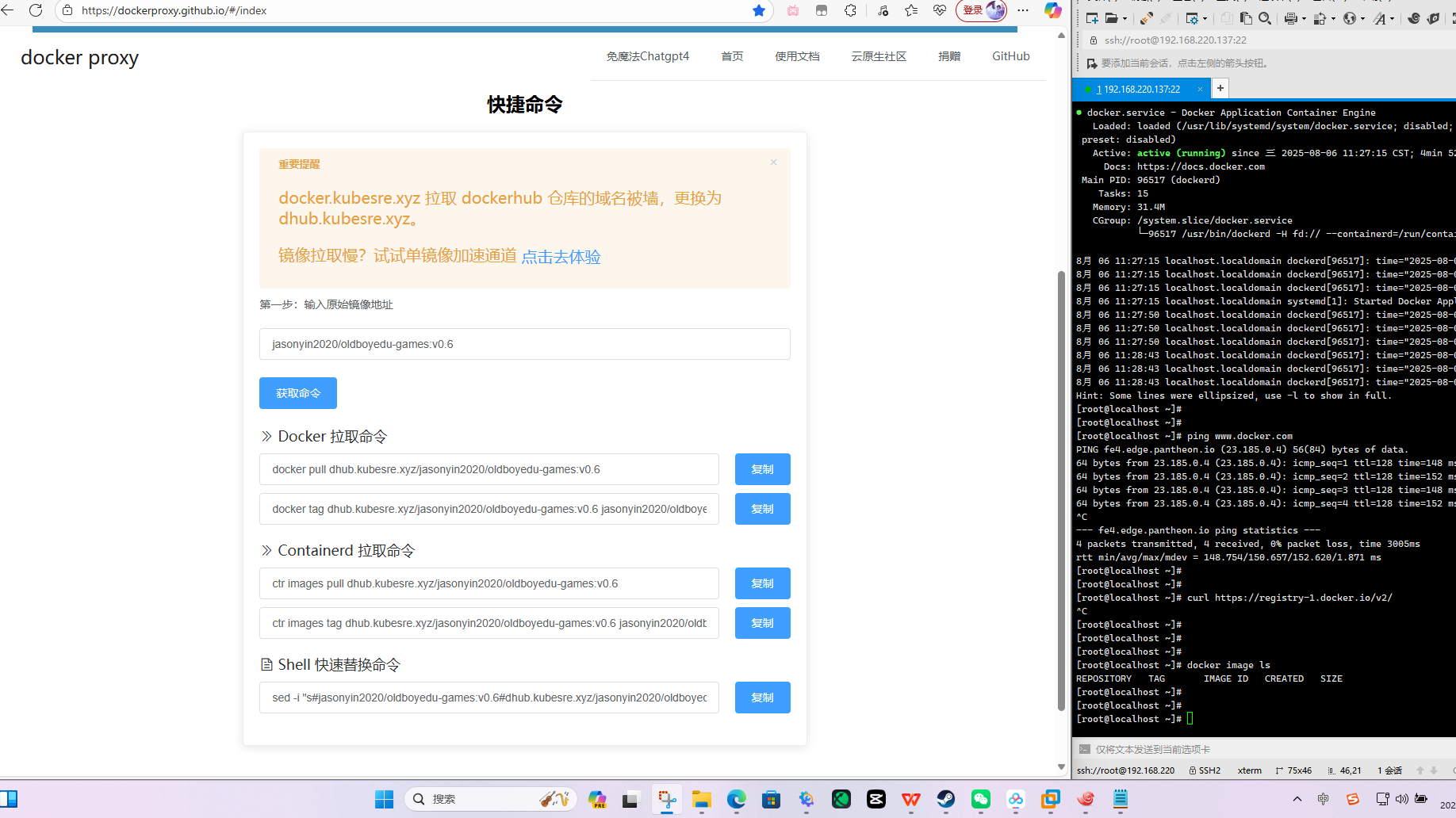Open the Windows Start menu
Image resolution: width=1456 pixels, height=818 pixels.
[385, 799]
